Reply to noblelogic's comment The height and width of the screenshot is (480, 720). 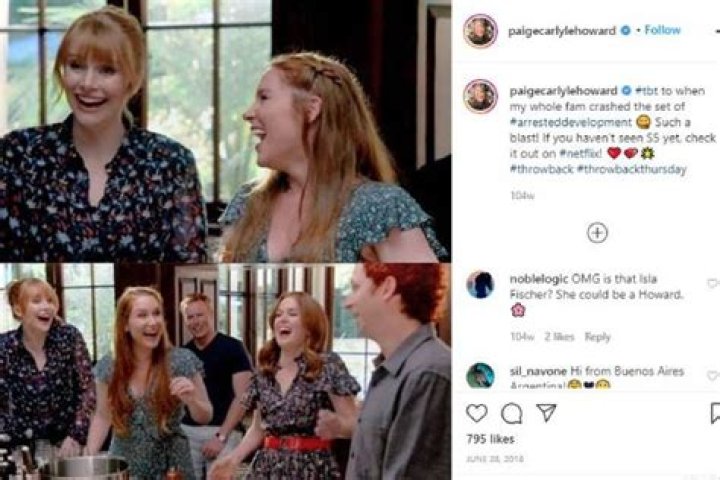pos(597,337)
